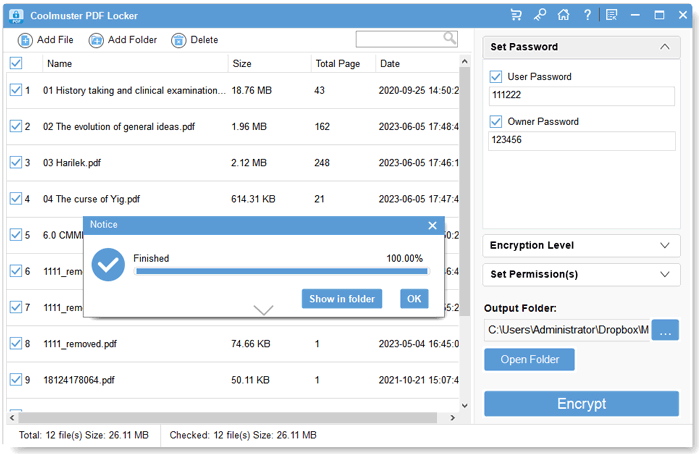The image size is (700, 454).
Task: Click the search magnifier icon
Action: point(450,38)
